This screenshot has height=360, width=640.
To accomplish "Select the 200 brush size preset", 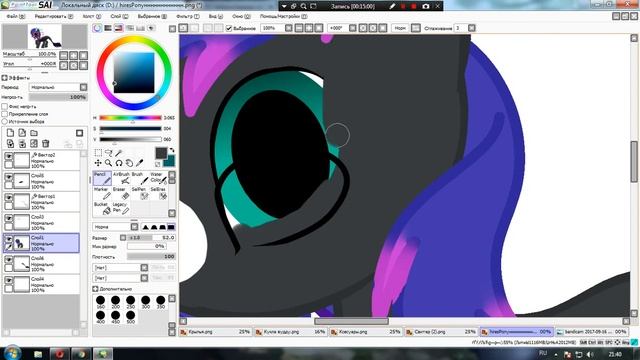I will coord(116,302).
